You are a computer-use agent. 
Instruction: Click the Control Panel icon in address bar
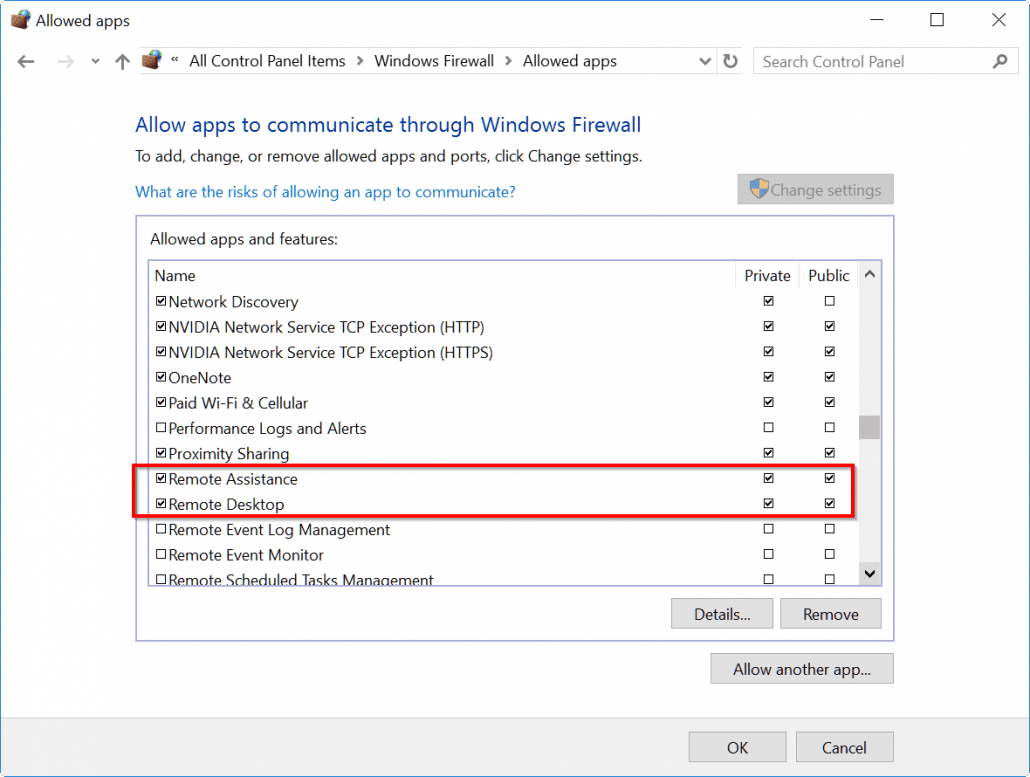[152, 60]
